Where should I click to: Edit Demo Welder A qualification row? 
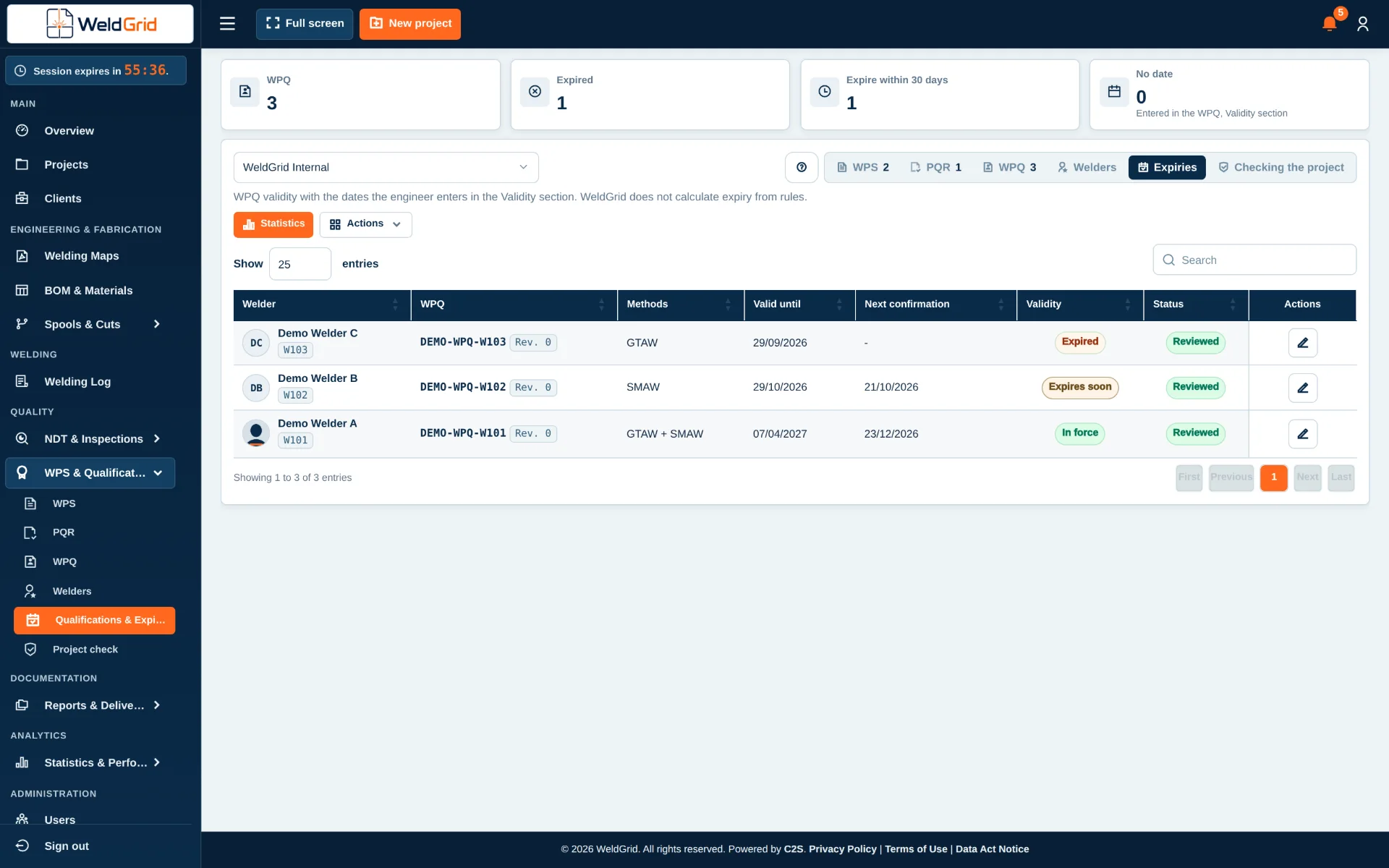click(1302, 434)
